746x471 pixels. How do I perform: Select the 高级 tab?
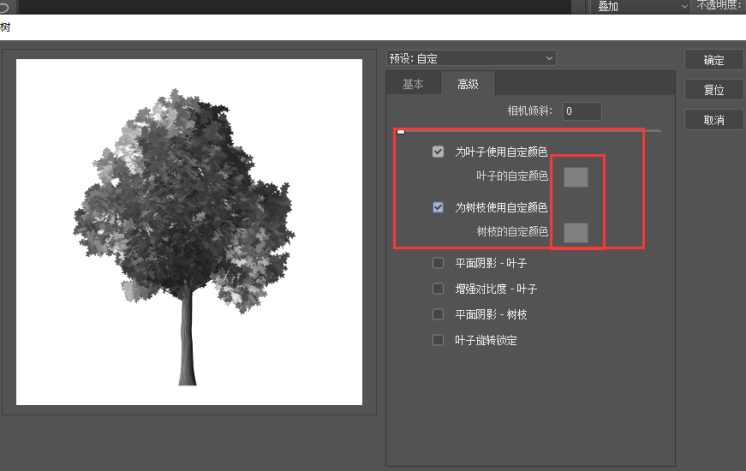click(x=467, y=85)
